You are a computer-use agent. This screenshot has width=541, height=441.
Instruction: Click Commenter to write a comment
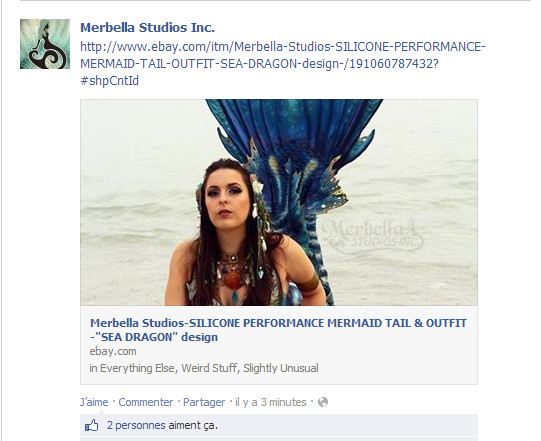146,402
